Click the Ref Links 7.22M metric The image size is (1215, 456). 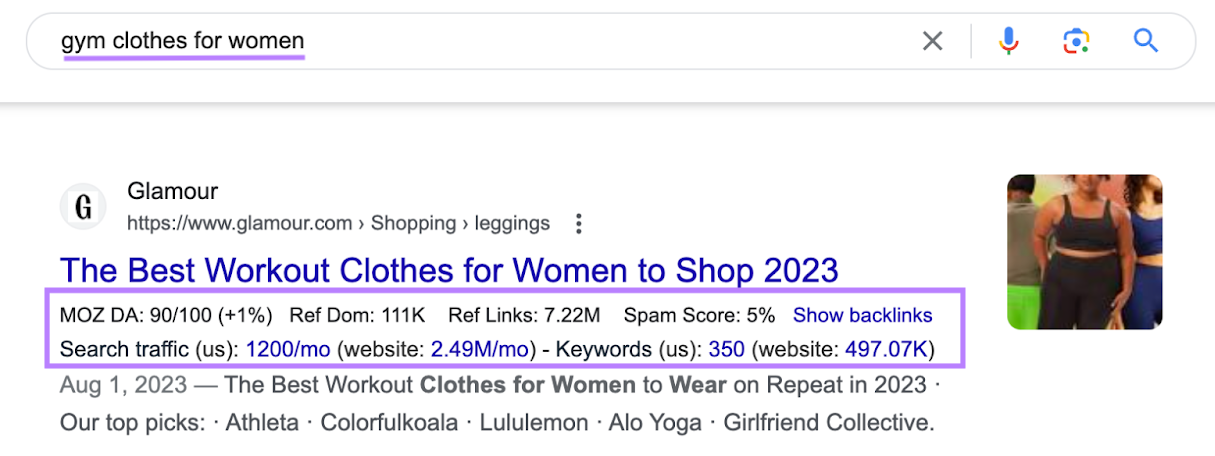click(x=524, y=316)
